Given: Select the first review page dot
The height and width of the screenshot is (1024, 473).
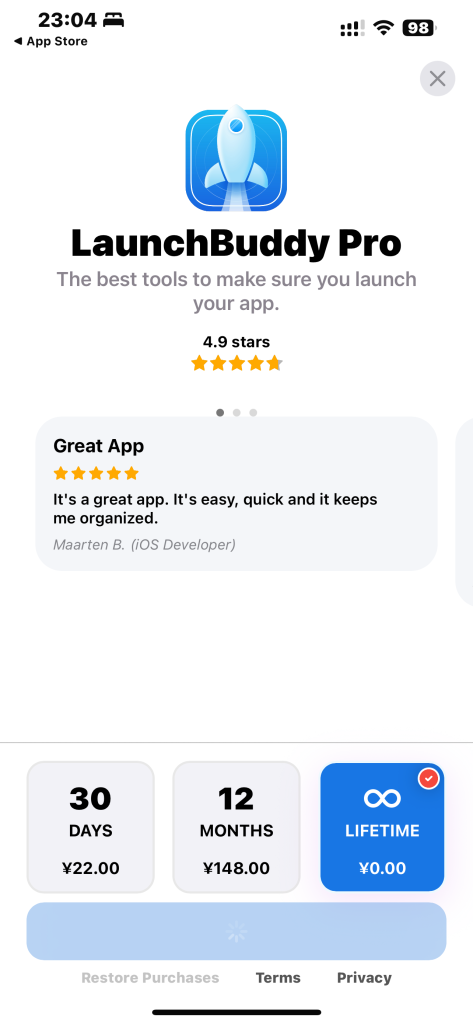Looking at the screenshot, I should pyautogui.click(x=220, y=413).
